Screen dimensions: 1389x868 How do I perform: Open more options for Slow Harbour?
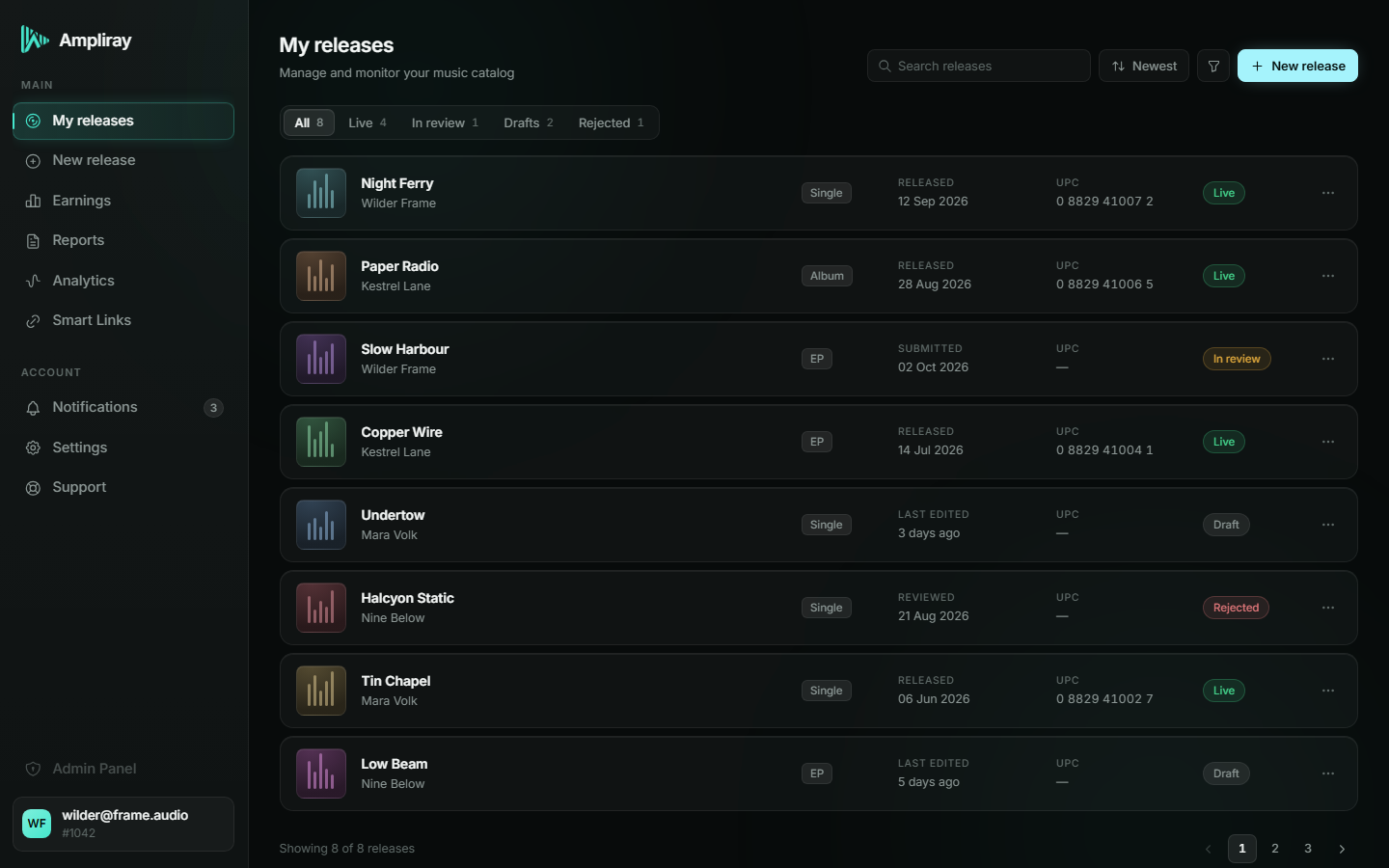click(x=1328, y=359)
